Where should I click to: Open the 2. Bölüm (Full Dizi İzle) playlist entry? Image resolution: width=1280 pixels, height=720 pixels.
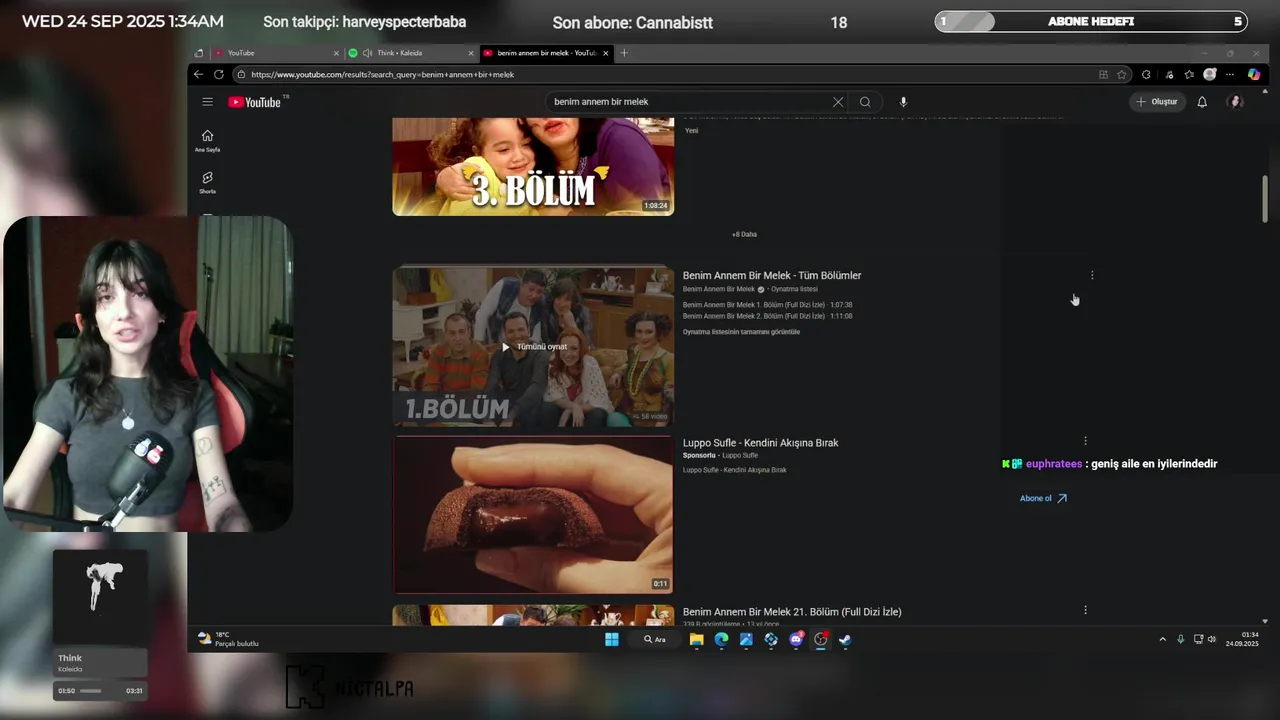coord(767,316)
